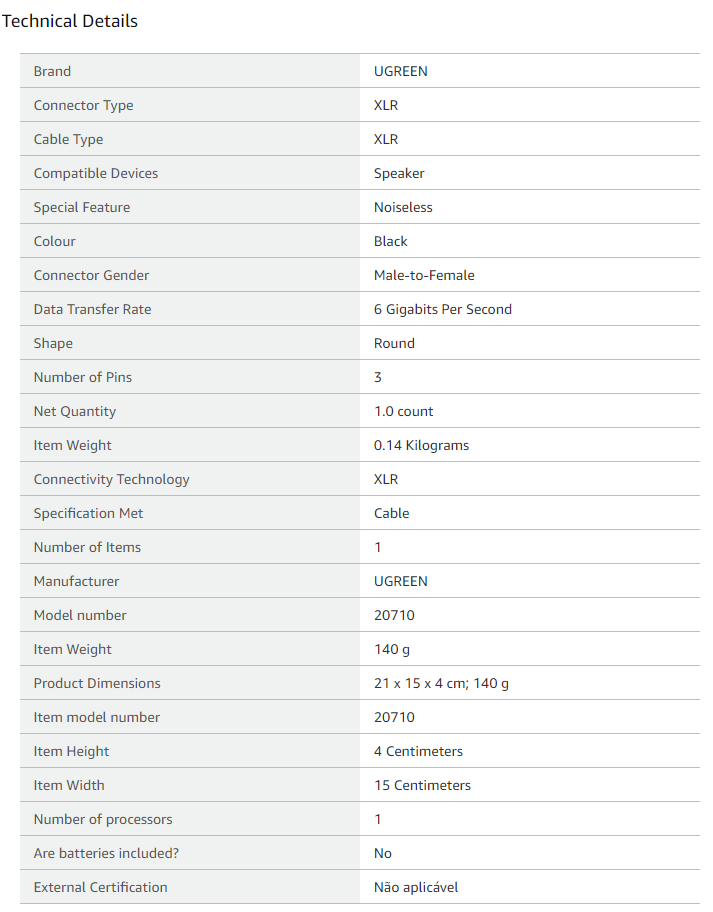Select the Noiseless special feature value
The width and height of the screenshot is (713, 912).
coord(403,207)
